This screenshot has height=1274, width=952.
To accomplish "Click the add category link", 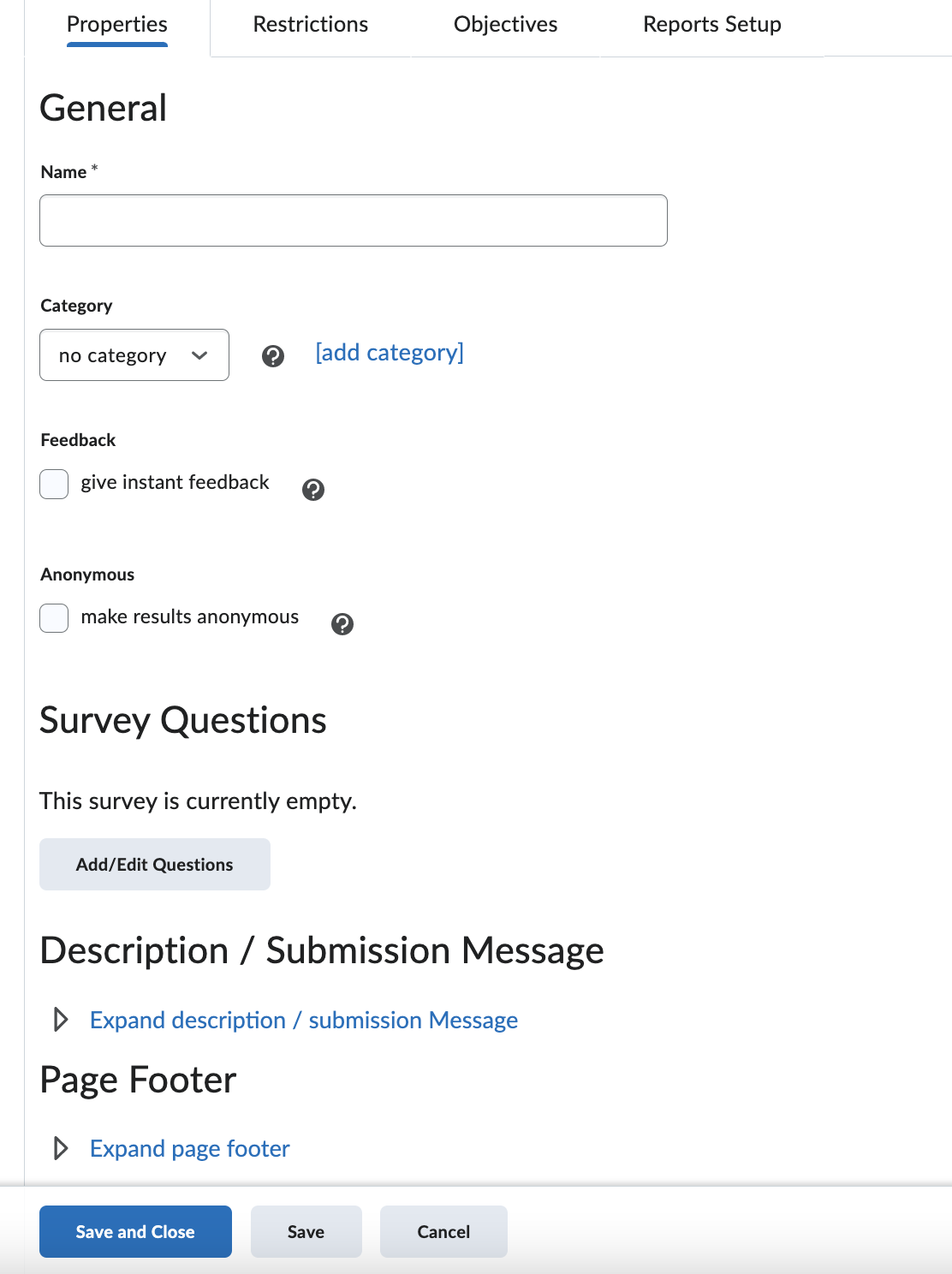I will [389, 352].
